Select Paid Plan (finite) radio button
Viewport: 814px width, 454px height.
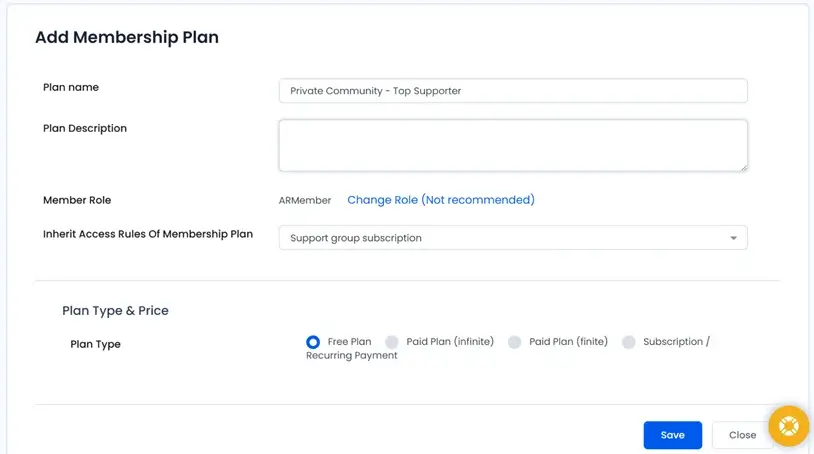(x=514, y=342)
